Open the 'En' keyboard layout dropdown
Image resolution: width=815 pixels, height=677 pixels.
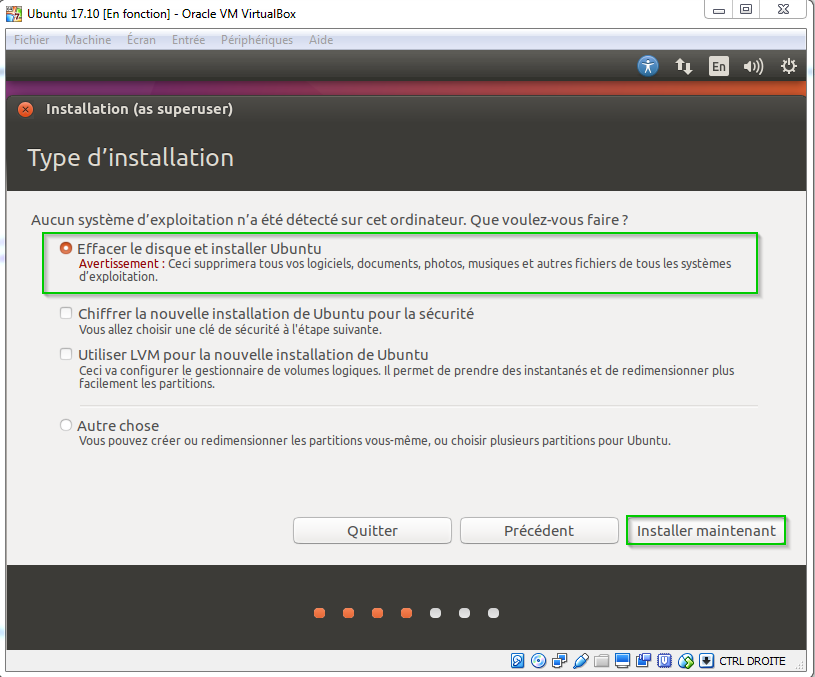point(718,67)
